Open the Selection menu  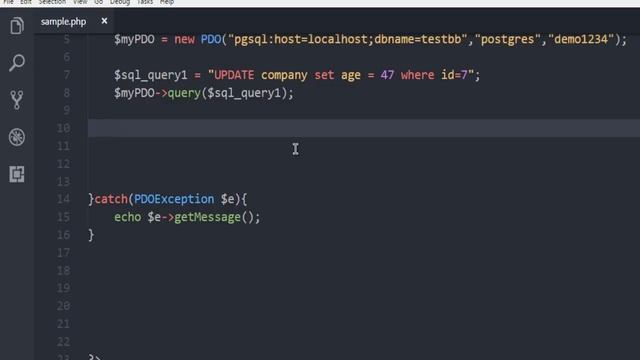[52, 2]
